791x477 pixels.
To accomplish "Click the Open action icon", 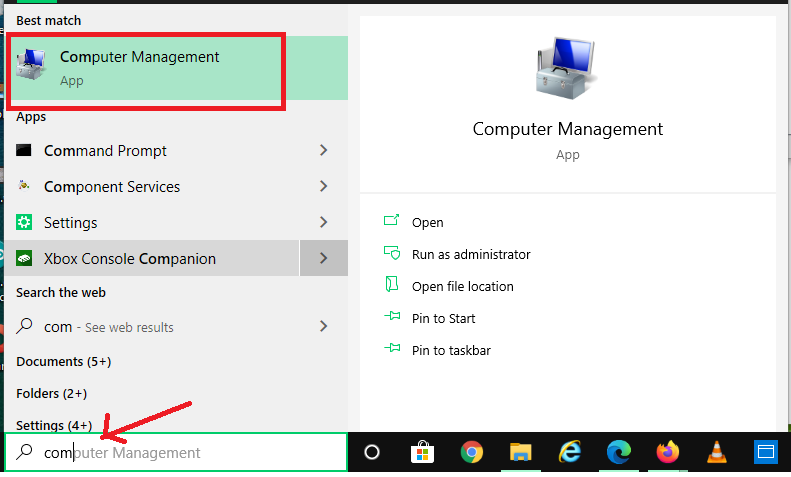I will click(391, 220).
